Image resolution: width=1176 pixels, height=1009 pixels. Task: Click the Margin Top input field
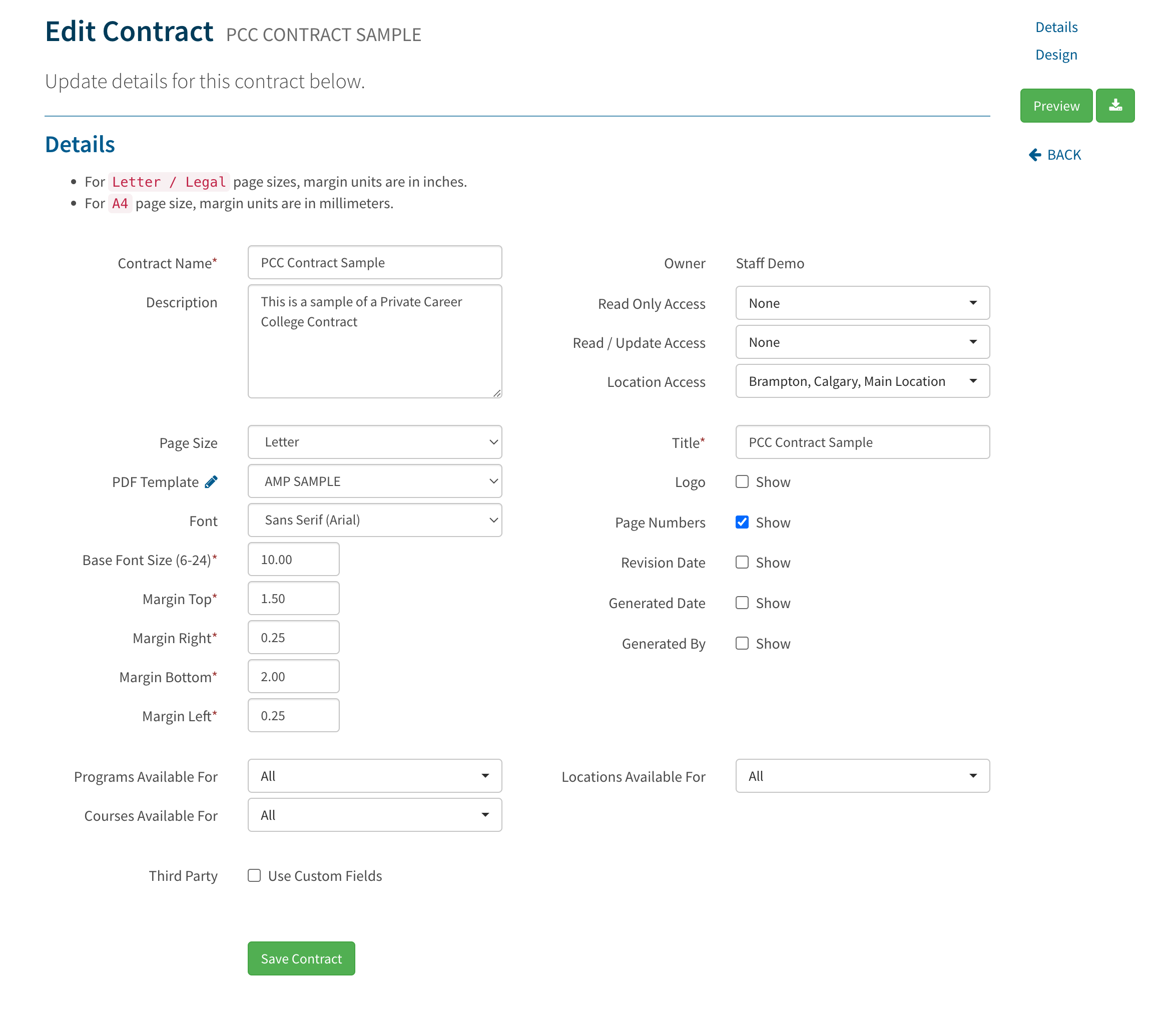(x=293, y=598)
